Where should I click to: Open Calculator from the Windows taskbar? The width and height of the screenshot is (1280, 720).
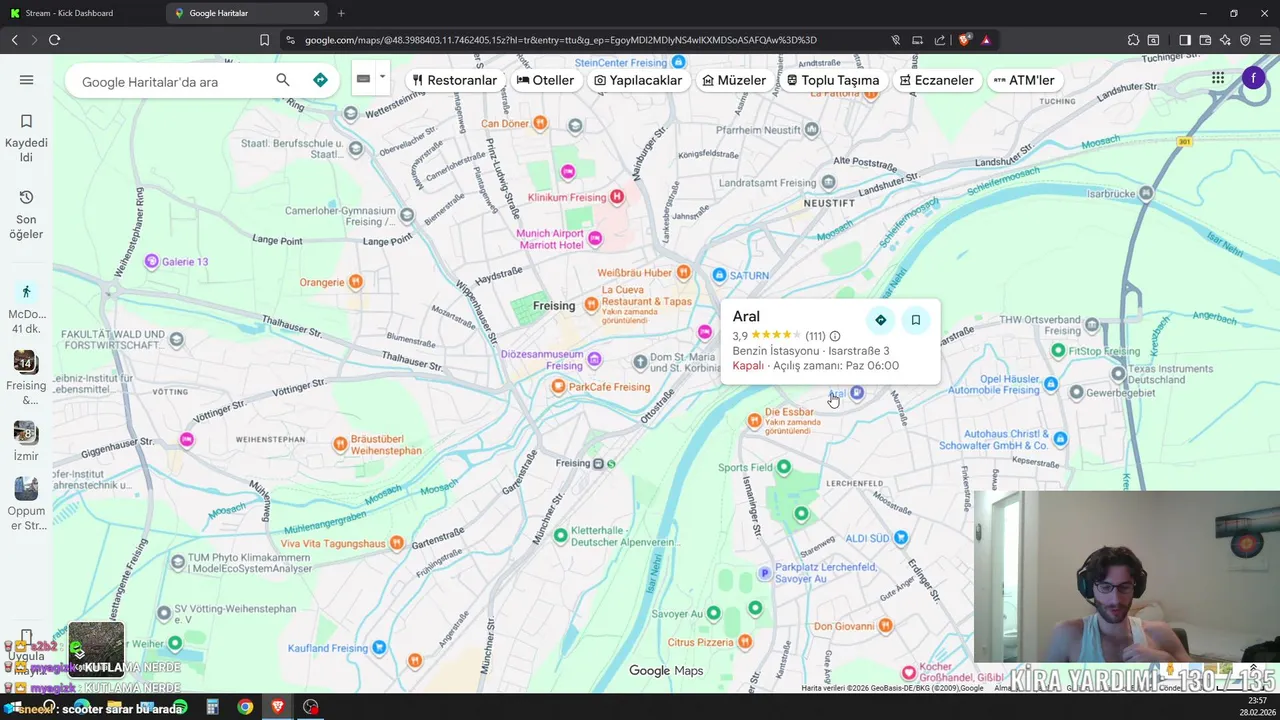click(x=212, y=707)
